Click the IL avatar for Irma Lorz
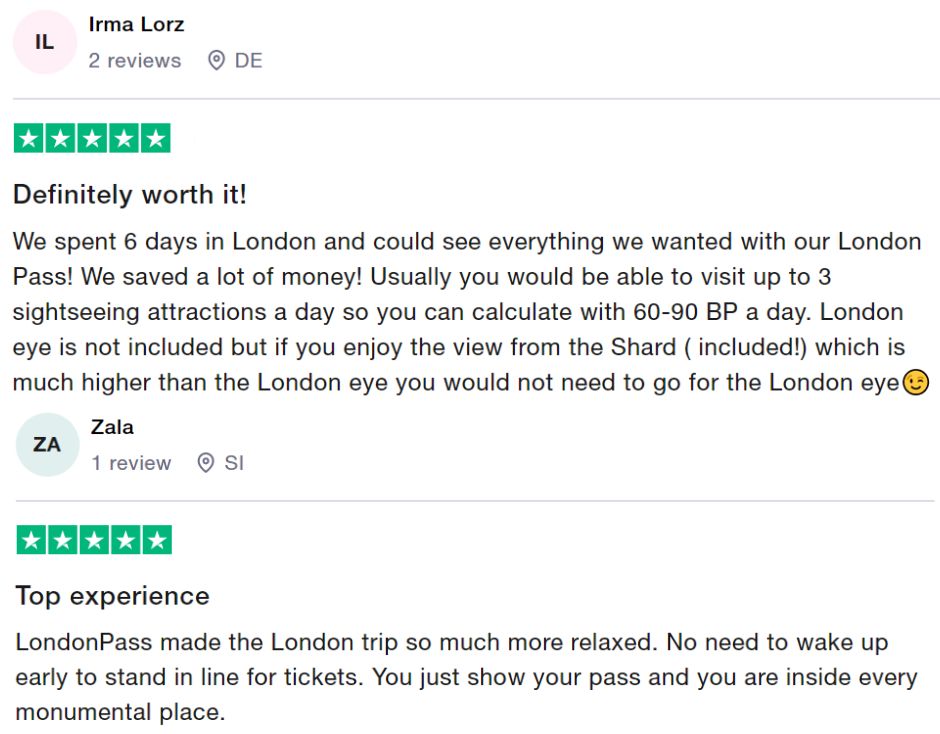940x734 pixels. tap(44, 42)
